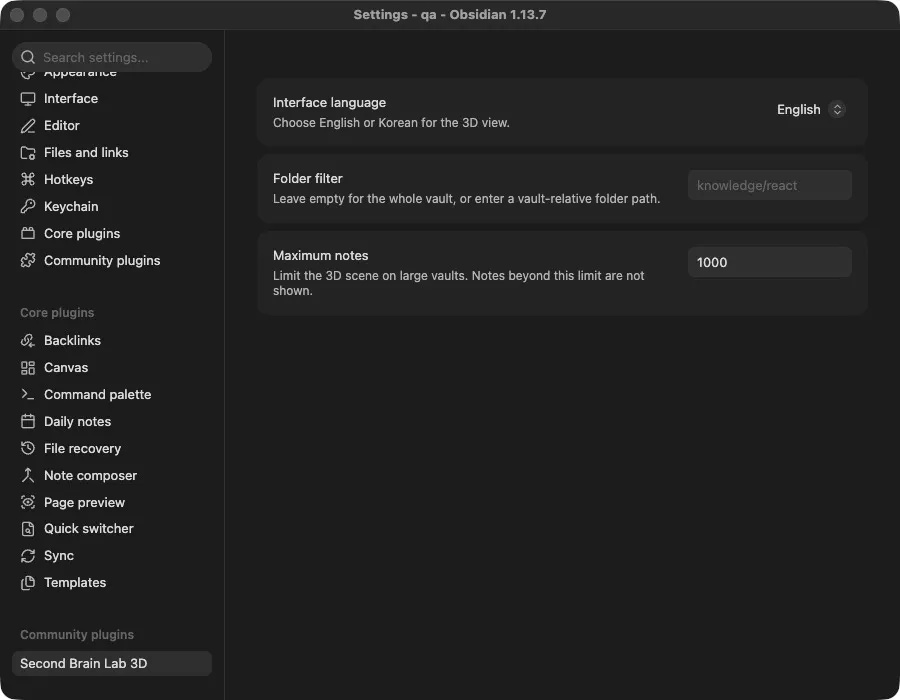Open Community plugins settings

(112, 260)
